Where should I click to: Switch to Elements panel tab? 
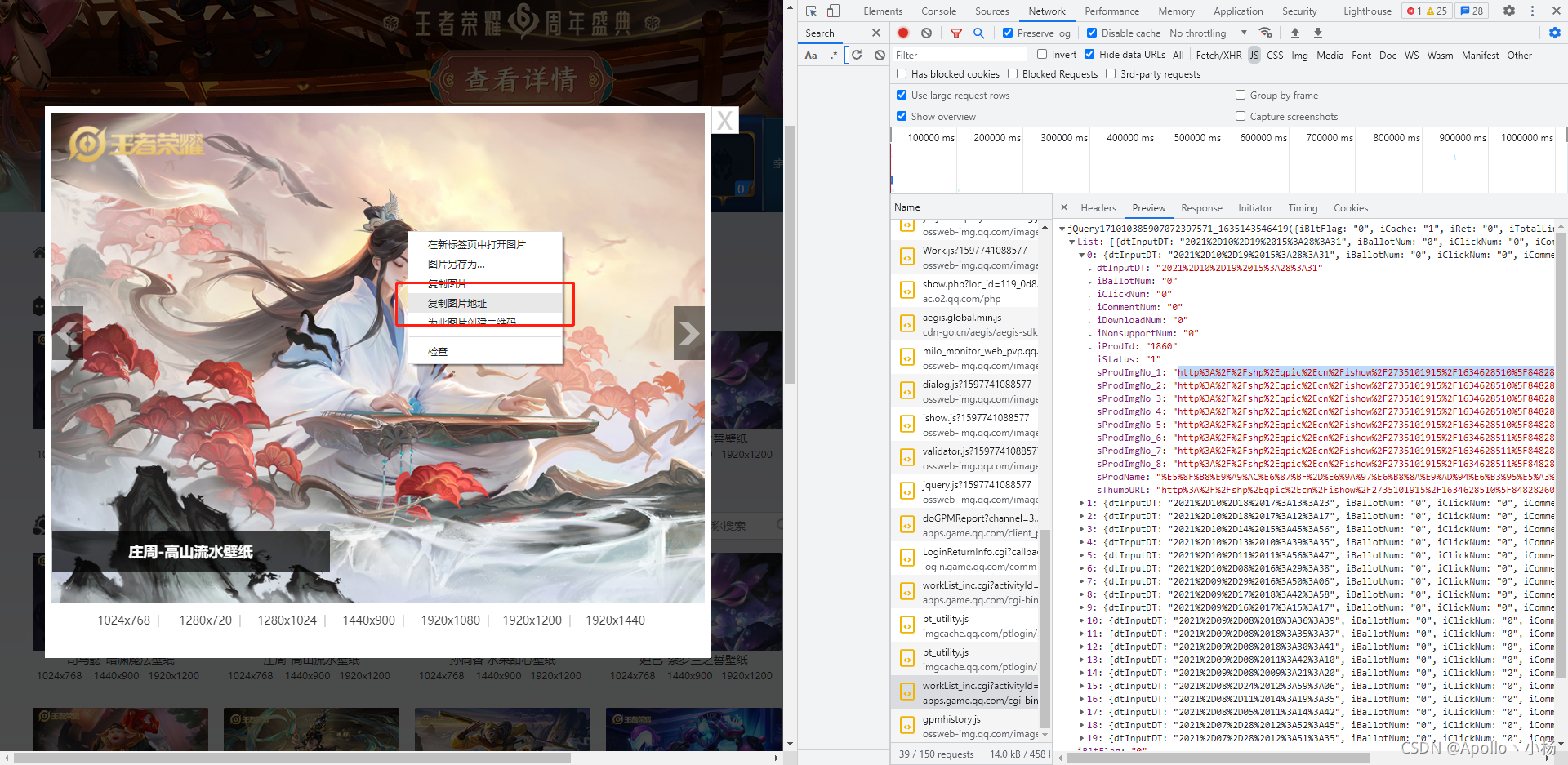[883, 11]
